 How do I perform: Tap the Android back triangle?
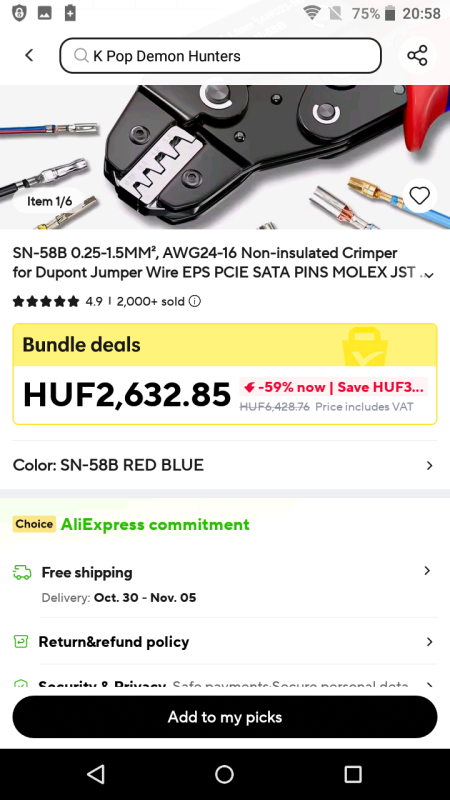click(96, 774)
